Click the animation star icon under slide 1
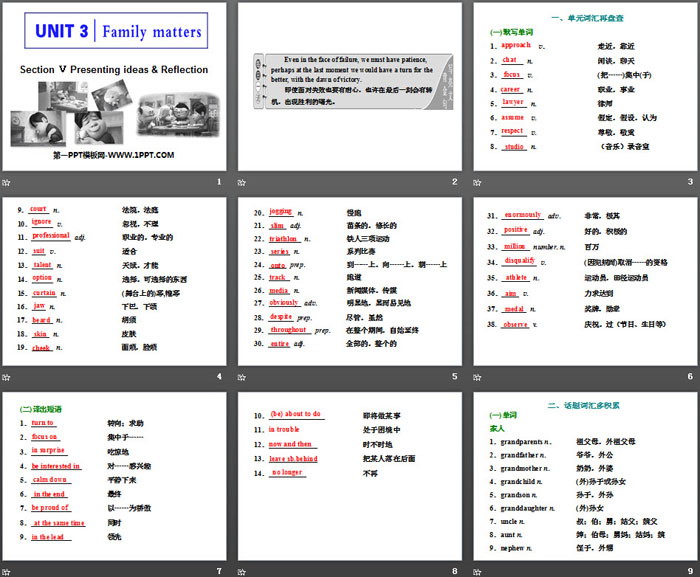This screenshot has width=700, height=577. [6, 182]
